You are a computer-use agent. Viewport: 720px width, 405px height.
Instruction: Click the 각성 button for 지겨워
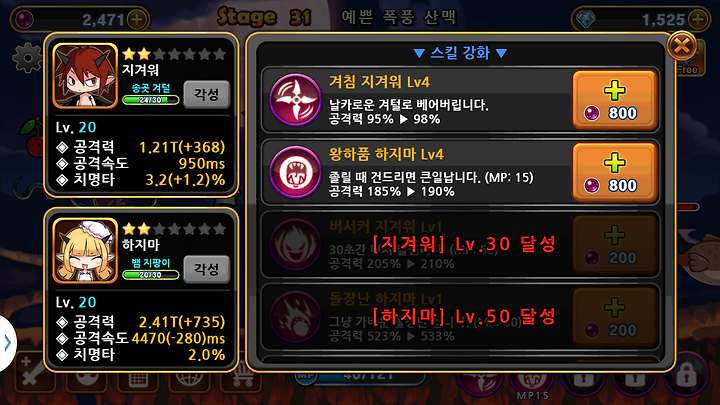(x=207, y=95)
